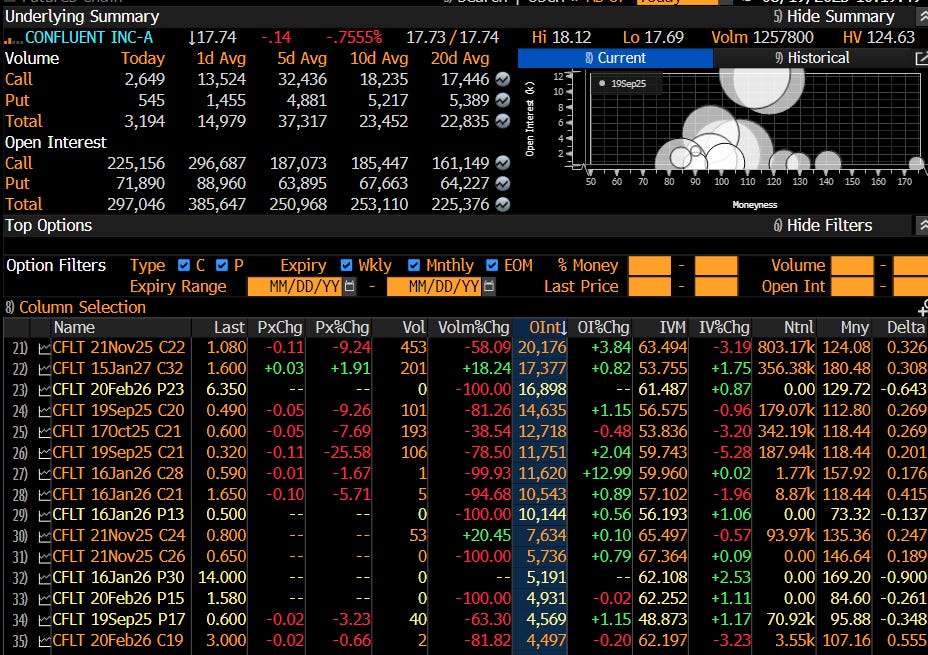Open chart icon for CFLT 16Jan26 C28

click(44, 474)
